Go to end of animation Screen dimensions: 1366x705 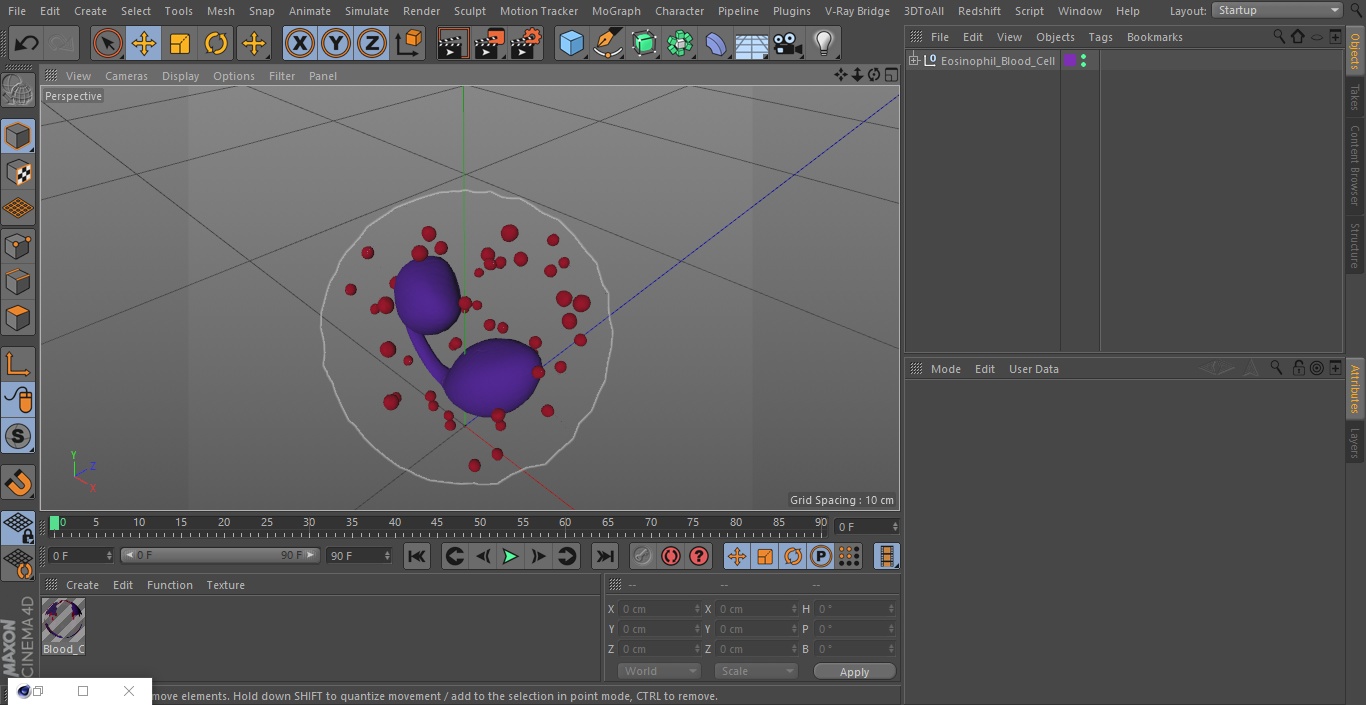point(605,556)
